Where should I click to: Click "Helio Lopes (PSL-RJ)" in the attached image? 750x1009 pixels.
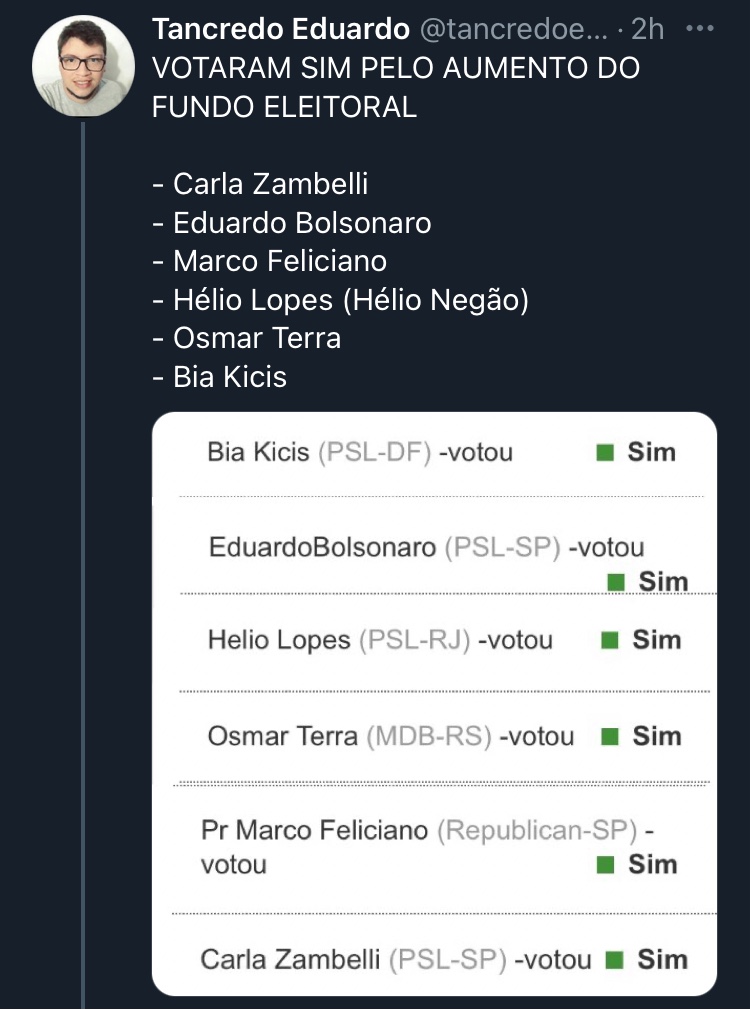[338, 641]
